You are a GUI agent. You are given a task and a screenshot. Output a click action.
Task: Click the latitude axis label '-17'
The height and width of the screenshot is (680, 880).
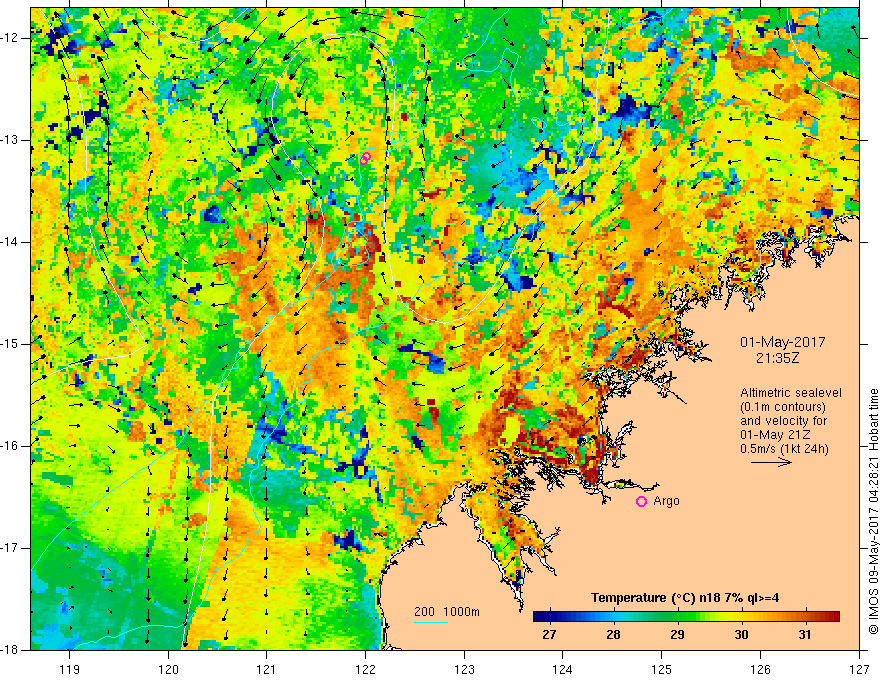coord(10,548)
